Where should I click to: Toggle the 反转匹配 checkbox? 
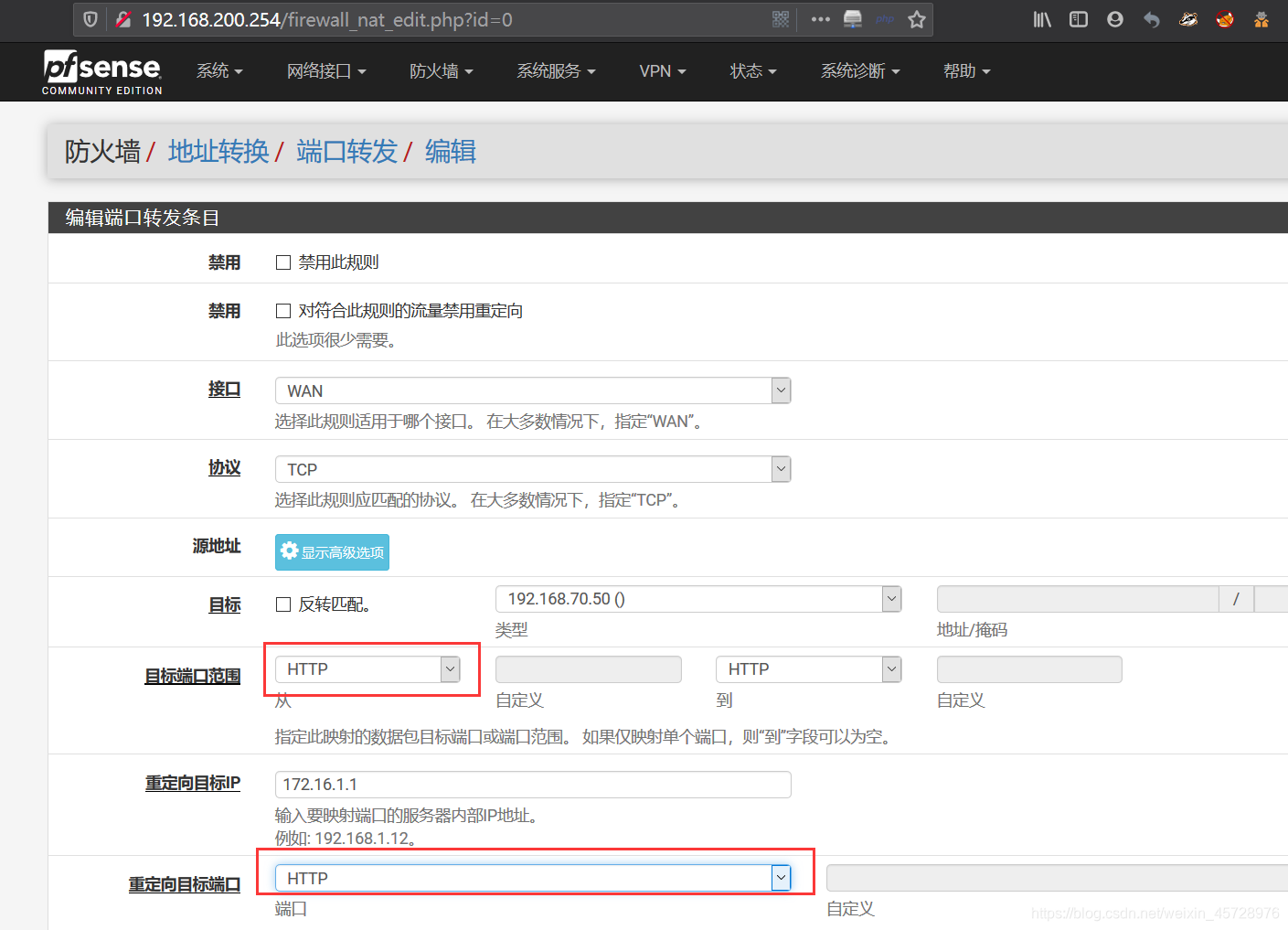pos(283,604)
